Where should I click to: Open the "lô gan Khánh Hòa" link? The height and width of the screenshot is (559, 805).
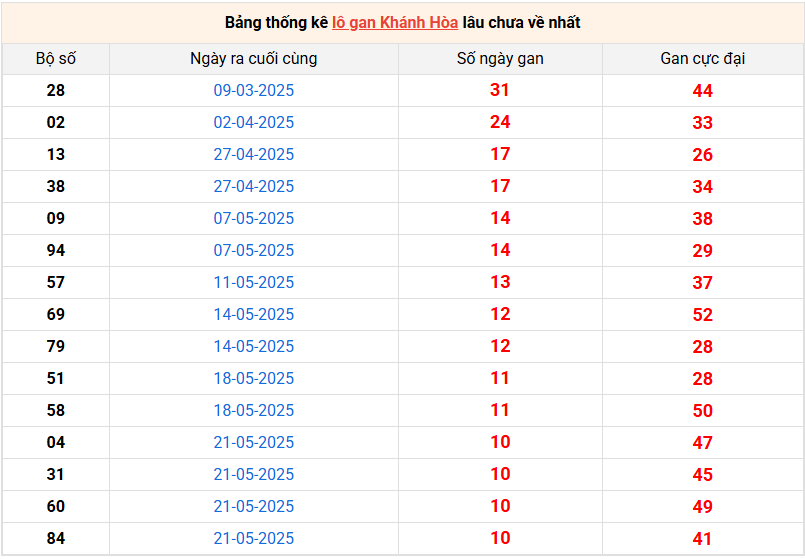[x=394, y=22]
